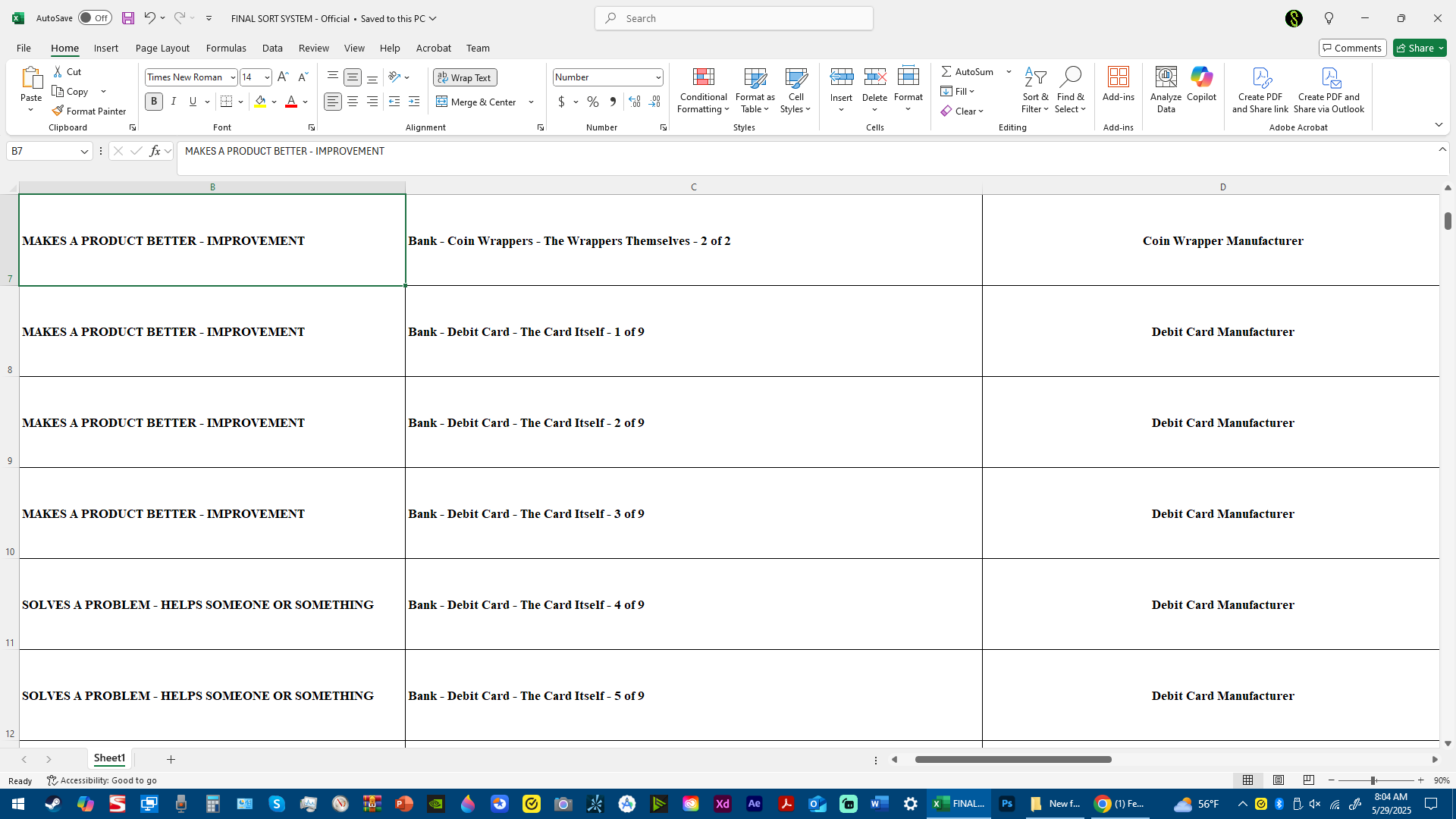
Task: Expand the Name Box dropdown arrow
Action: pyautogui.click(x=84, y=152)
